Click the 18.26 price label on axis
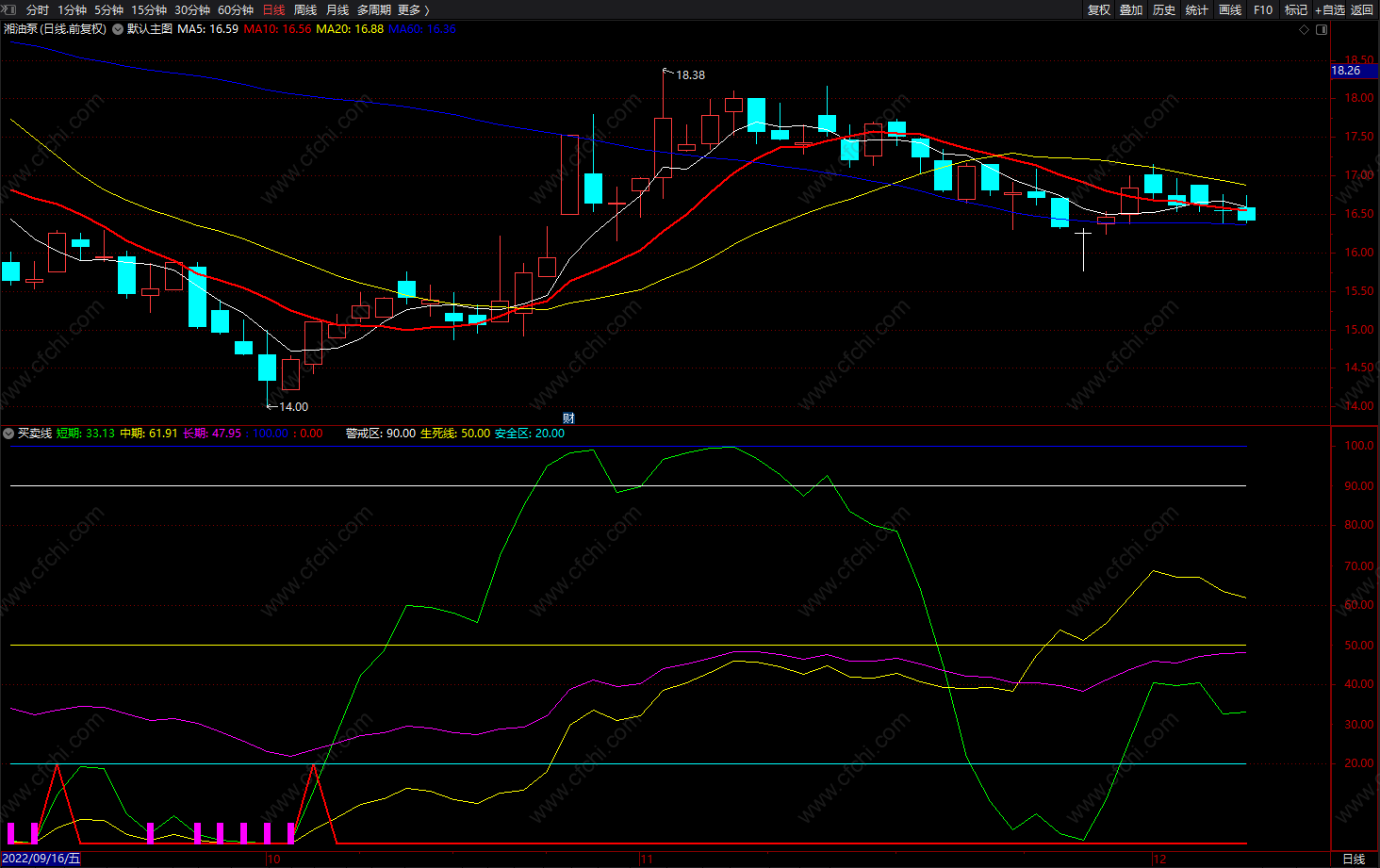1380x868 pixels. point(1346,71)
